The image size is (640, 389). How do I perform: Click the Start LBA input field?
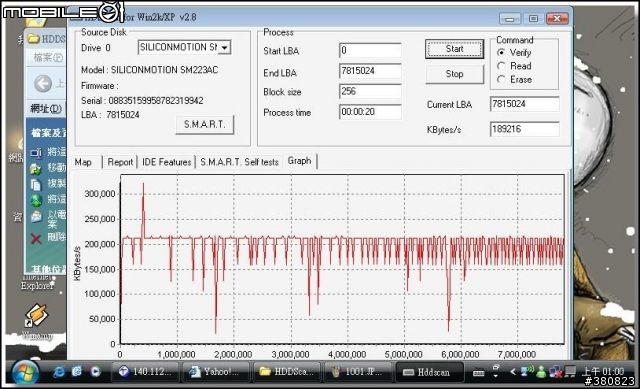click(370, 50)
